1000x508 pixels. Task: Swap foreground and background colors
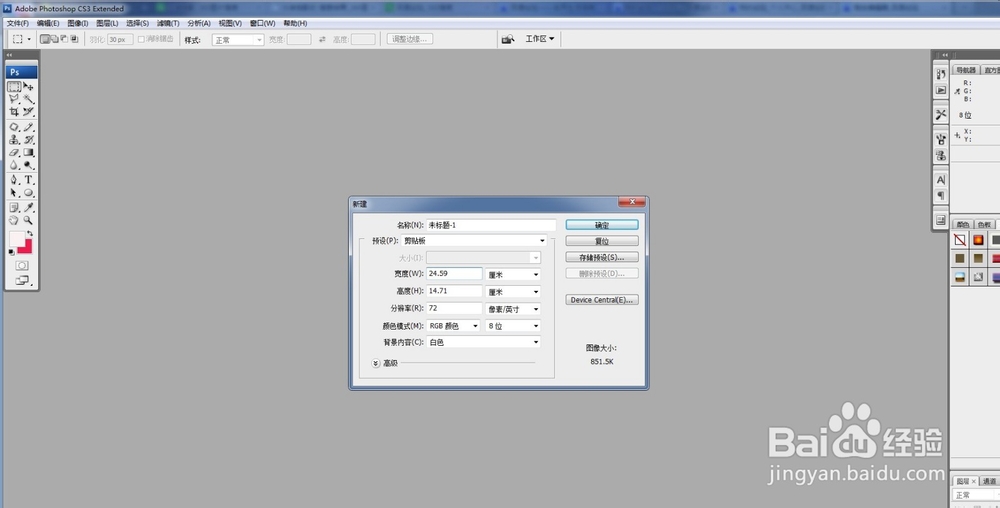point(30,233)
